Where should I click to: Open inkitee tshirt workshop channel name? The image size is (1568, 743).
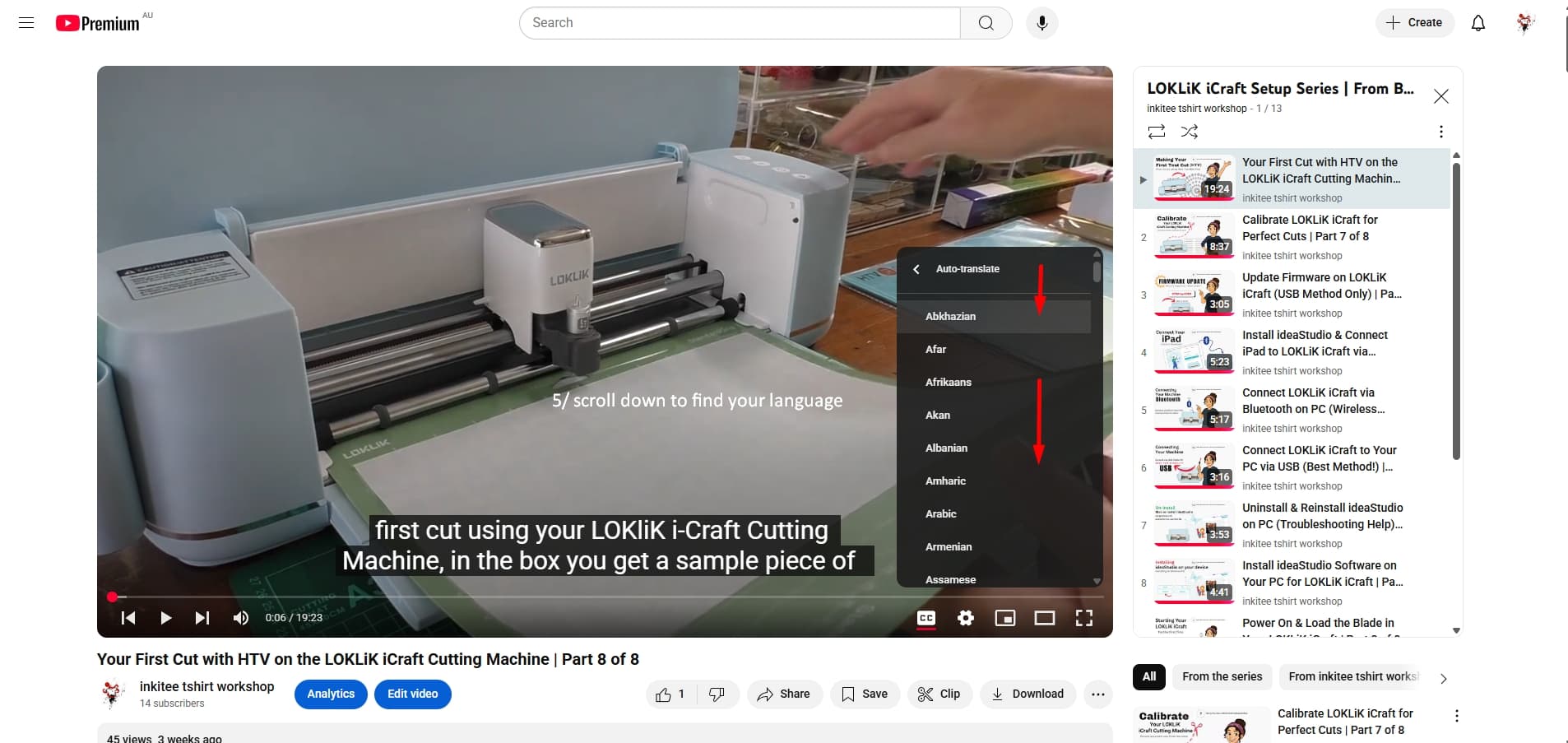click(x=206, y=686)
